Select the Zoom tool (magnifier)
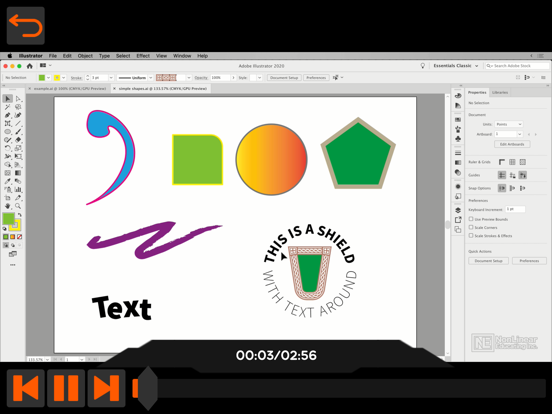The image size is (552, 414). (18, 206)
